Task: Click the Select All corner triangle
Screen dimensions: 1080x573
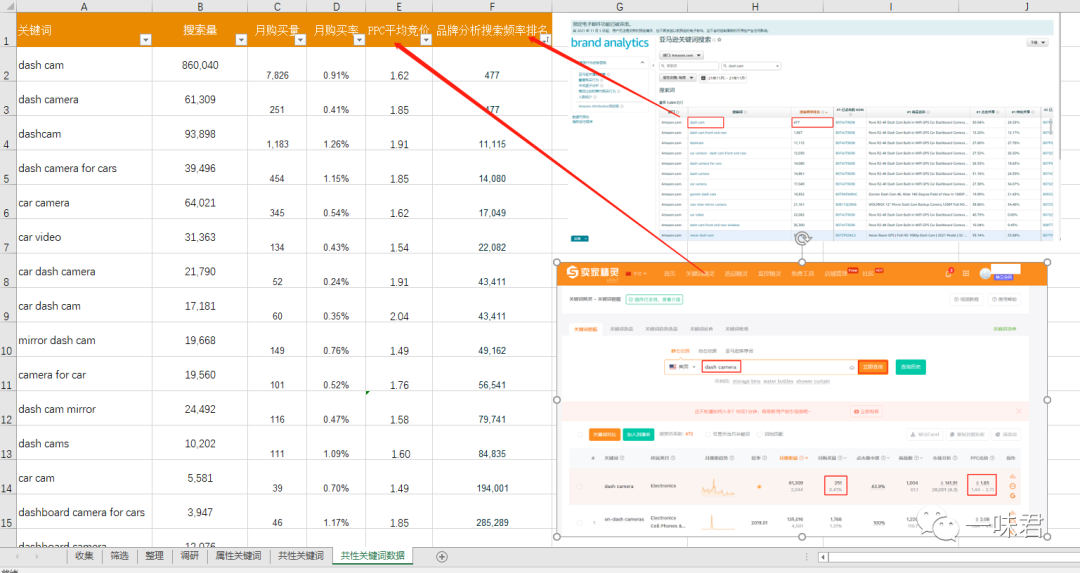Action: [8, 6]
